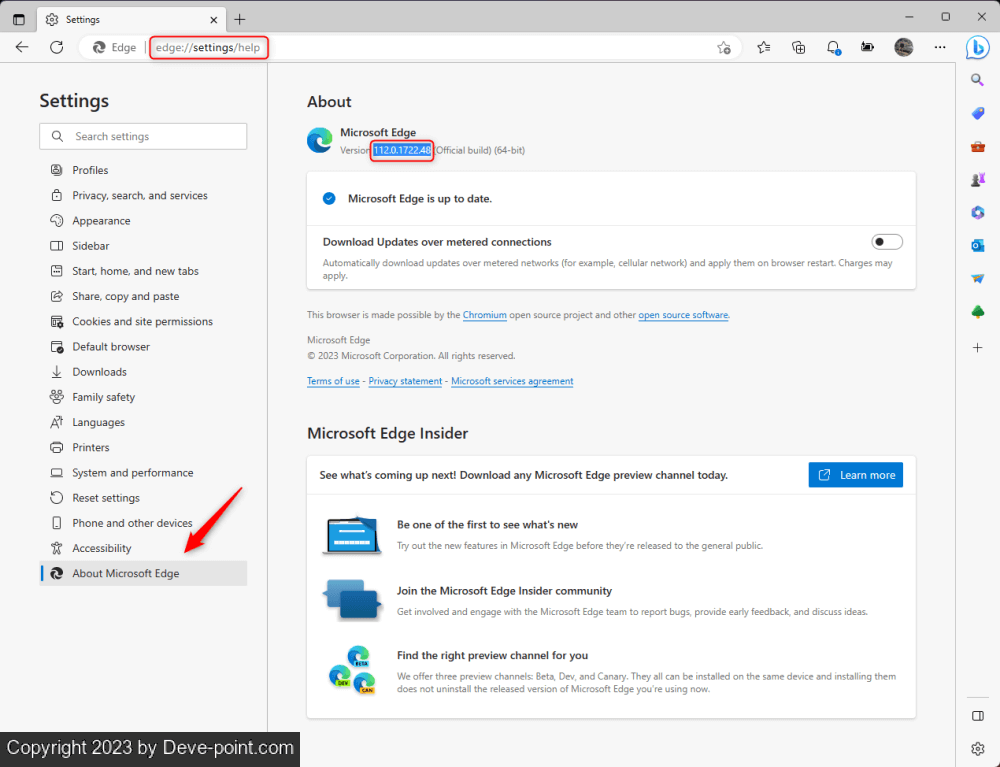Select About Microsoft Edge
The height and width of the screenshot is (767, 1000).
click(143, 573)
